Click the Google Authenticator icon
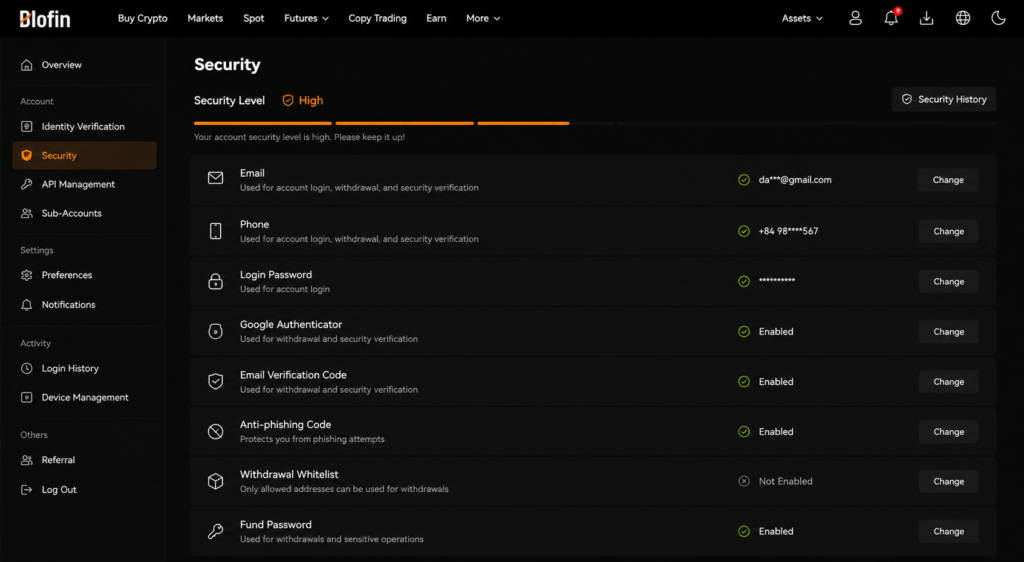This screenshot has height=562, width=1024. 216,332
